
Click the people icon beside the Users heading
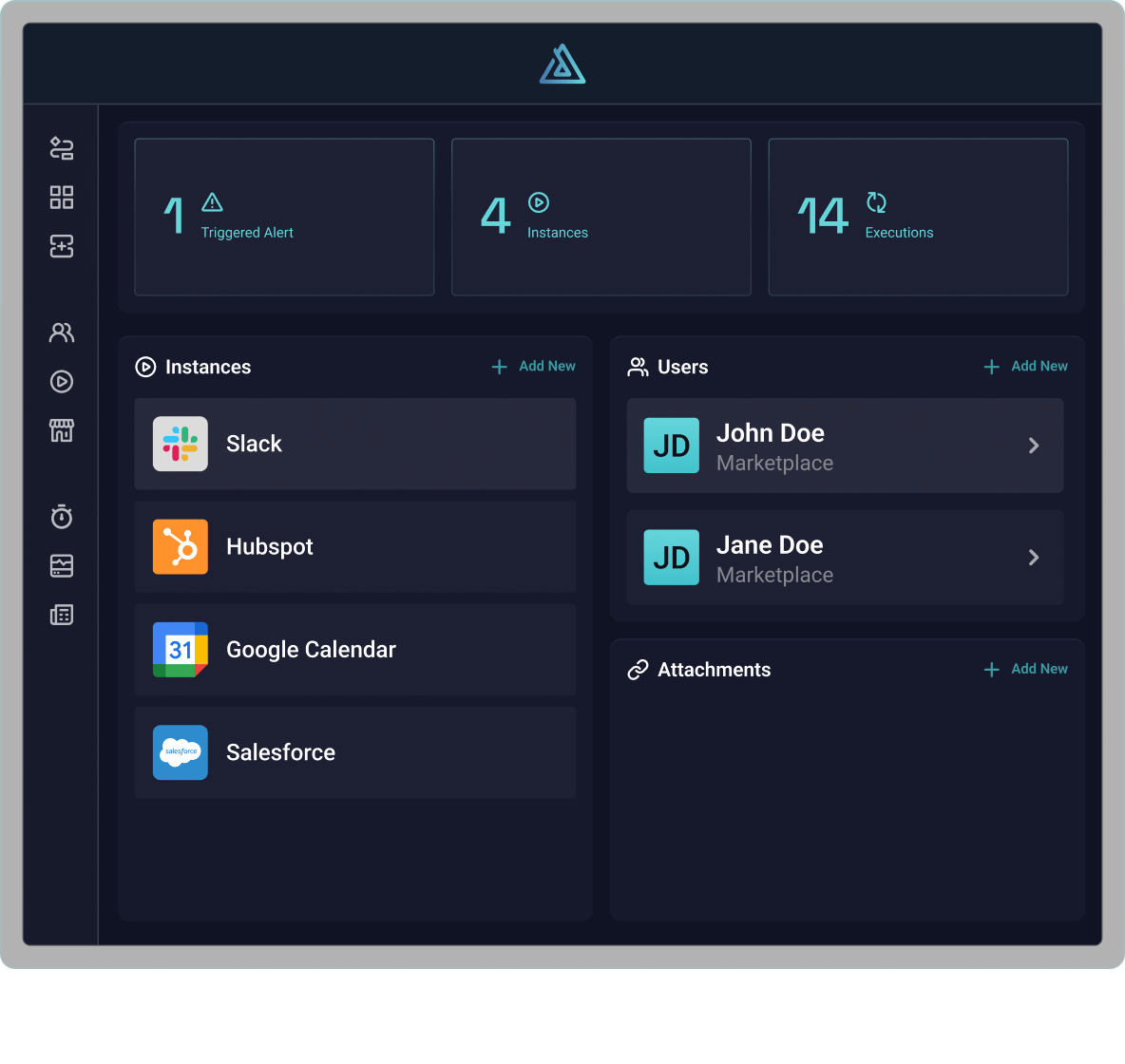point(638,368)
